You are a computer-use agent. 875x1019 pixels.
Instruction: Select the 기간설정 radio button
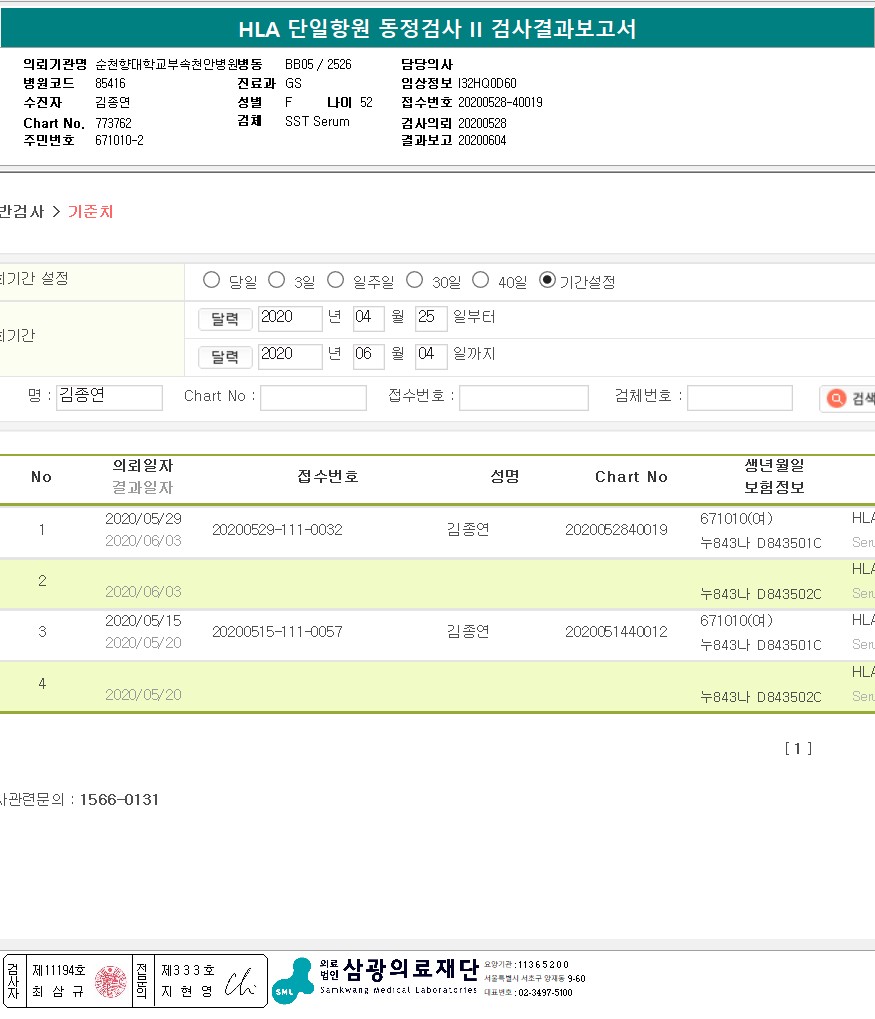tap(547, 281)
